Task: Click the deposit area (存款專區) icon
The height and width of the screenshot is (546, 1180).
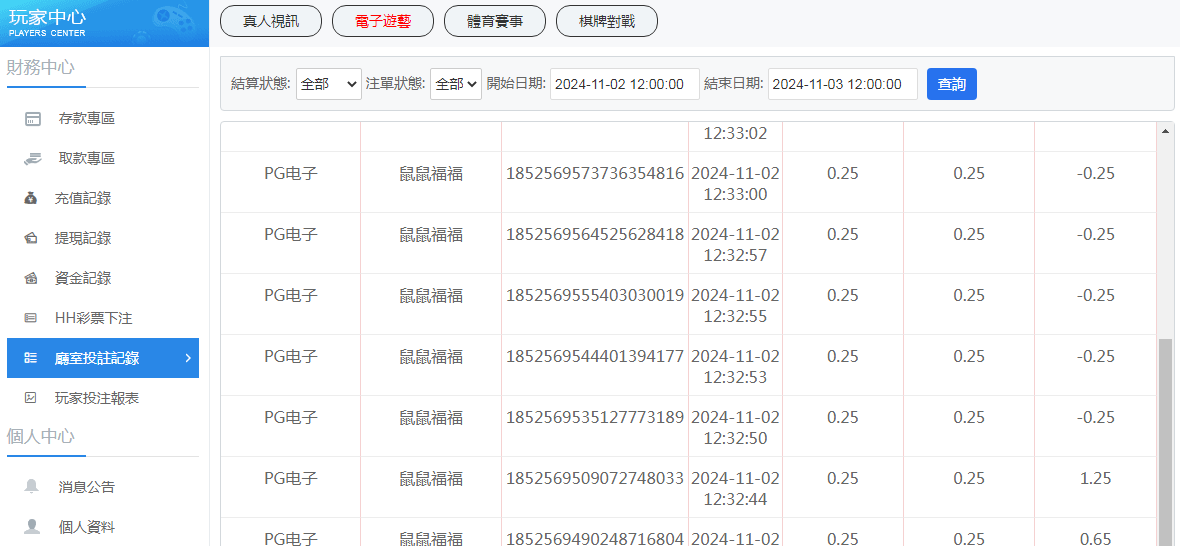Action: [x=33, y=119]
